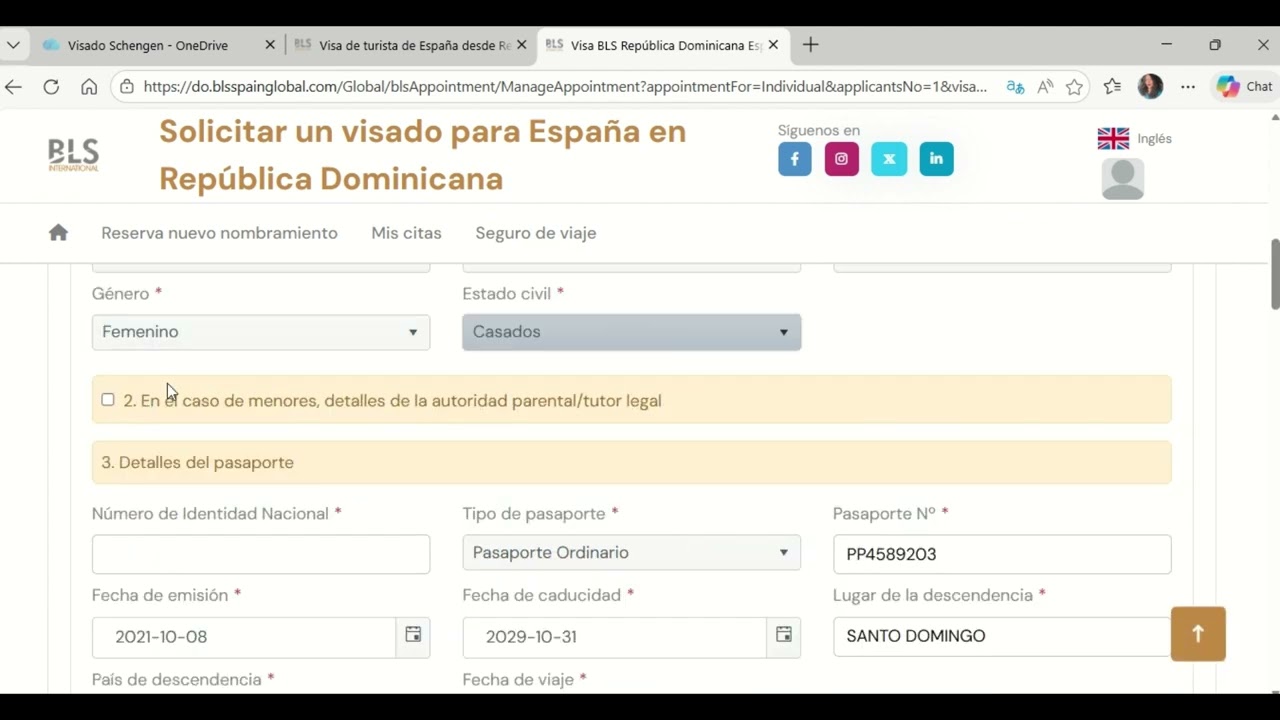Reload the page with refresh icon
This screenshot has width=1280, height=720.
pyautogui.click(x=51, y=87)
